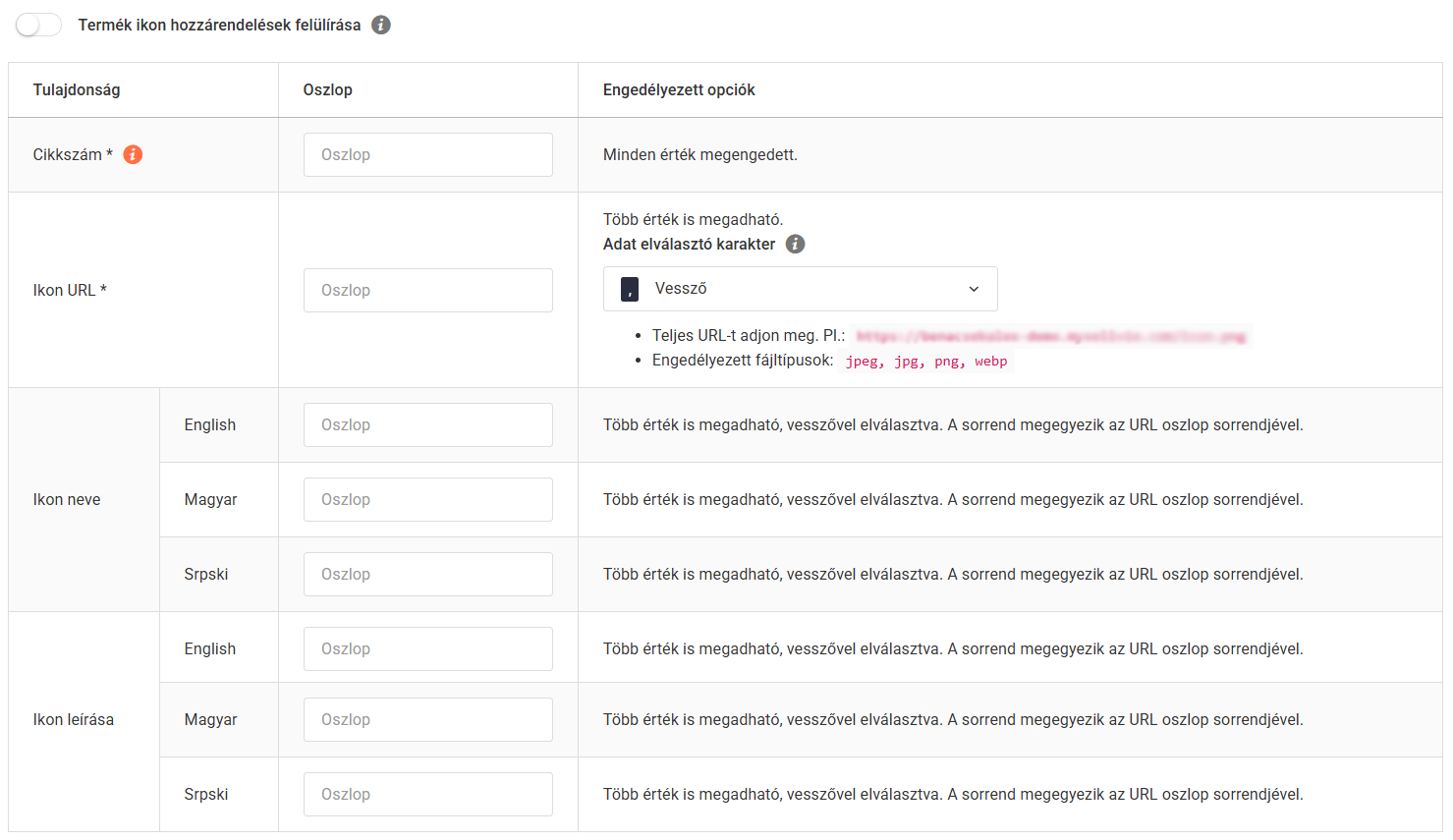The image size is (1453, 840).
Task: Click Minden érték megengedett text
Action: pyautogui.click(x=700, y=154)
